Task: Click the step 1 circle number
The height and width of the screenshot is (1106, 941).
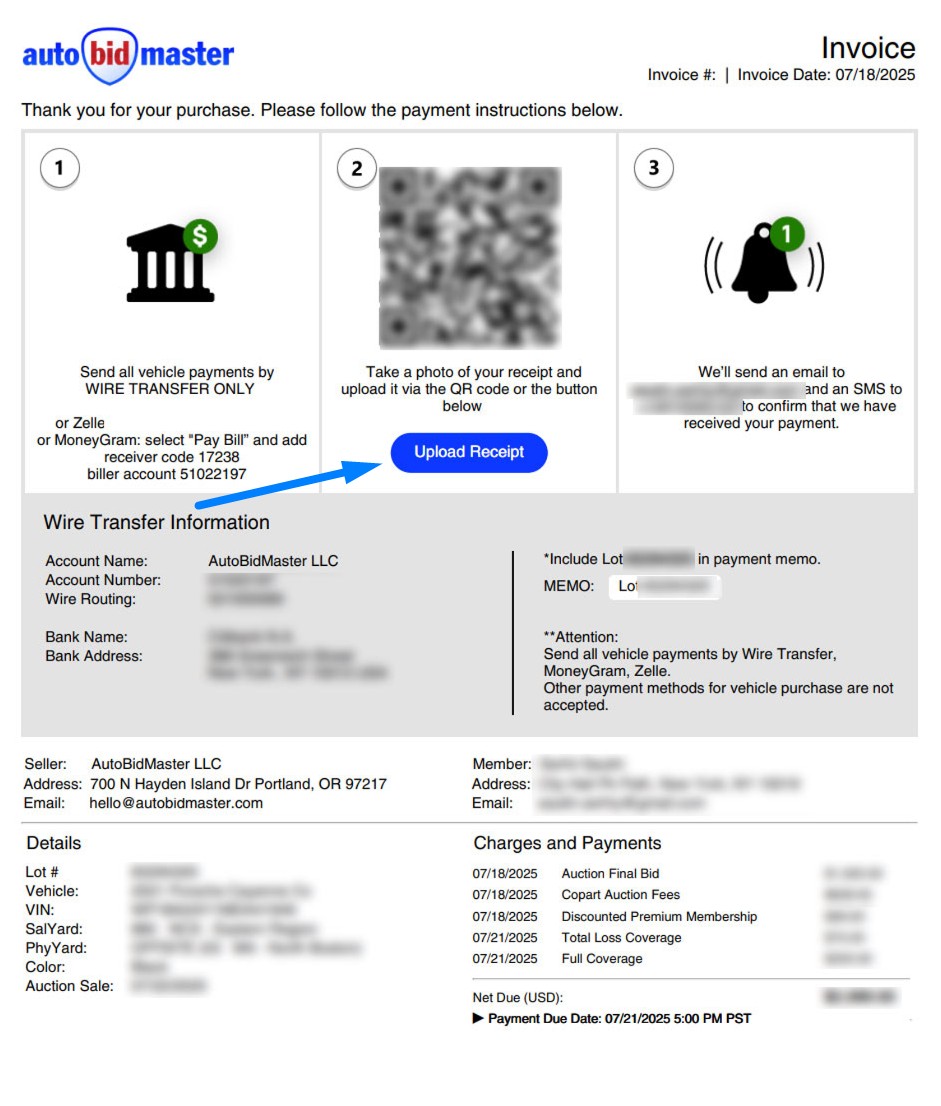Action: 59,168
